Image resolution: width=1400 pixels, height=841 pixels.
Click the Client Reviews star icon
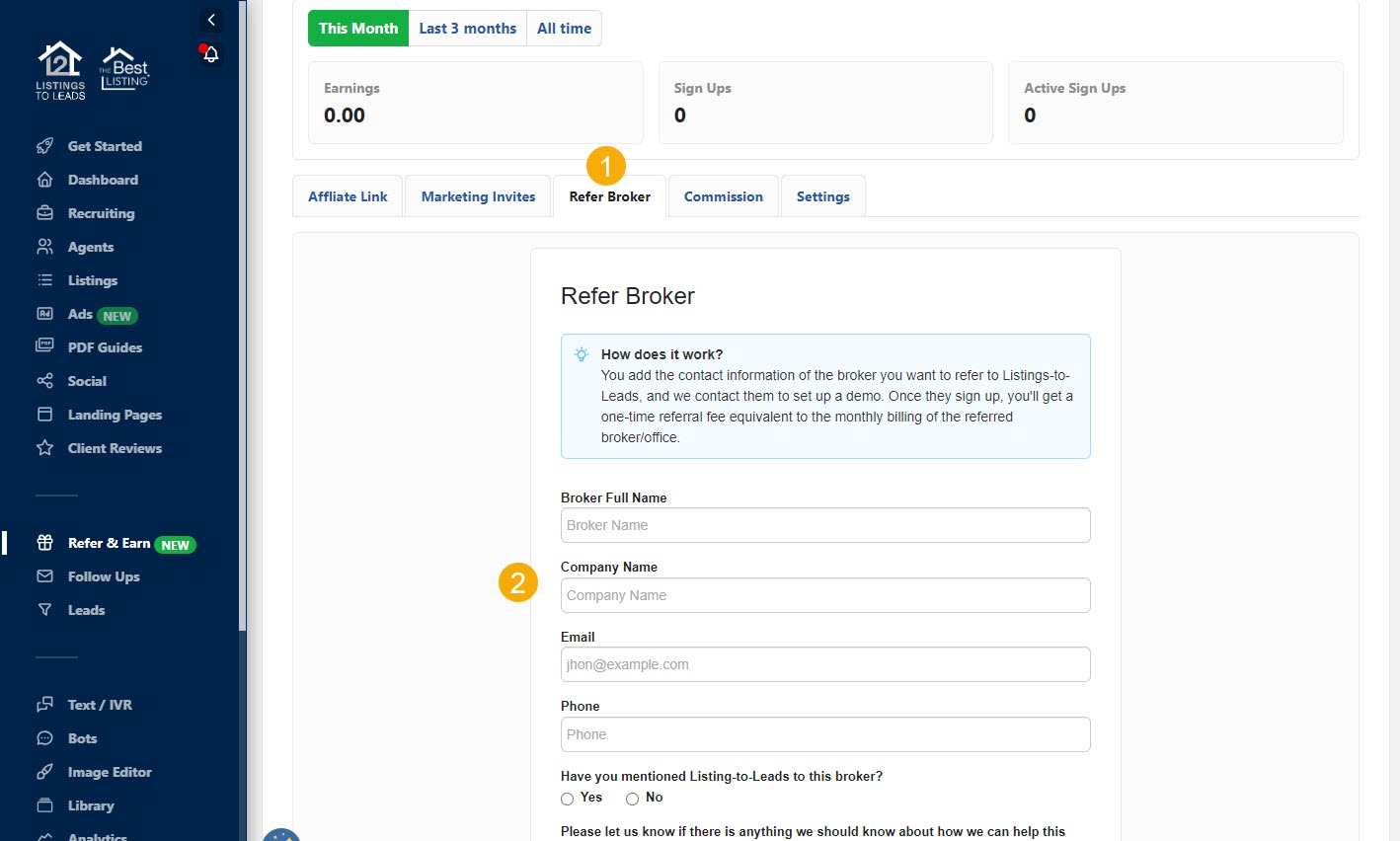click(44, 448)
